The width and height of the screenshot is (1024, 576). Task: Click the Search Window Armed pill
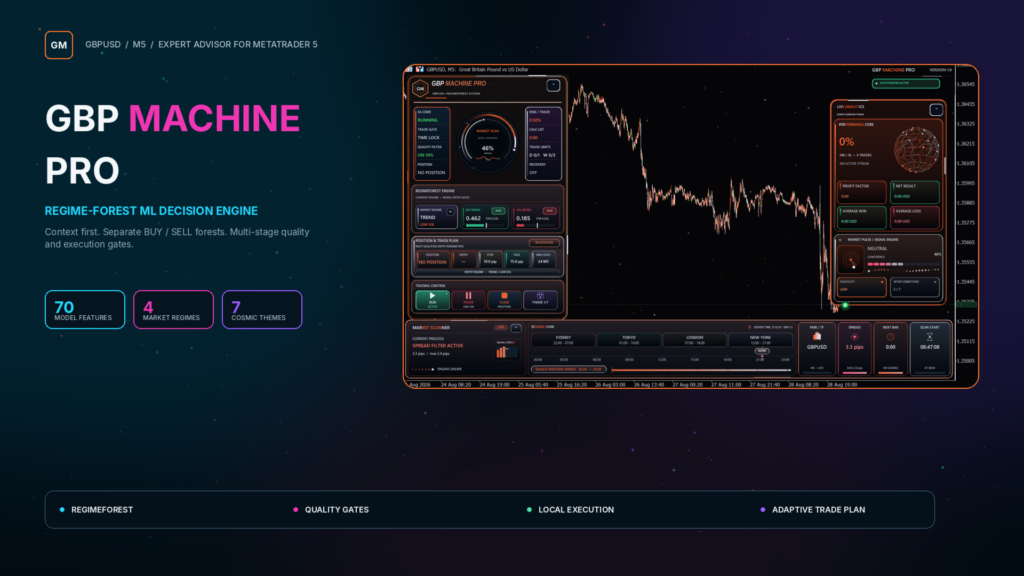569,370
